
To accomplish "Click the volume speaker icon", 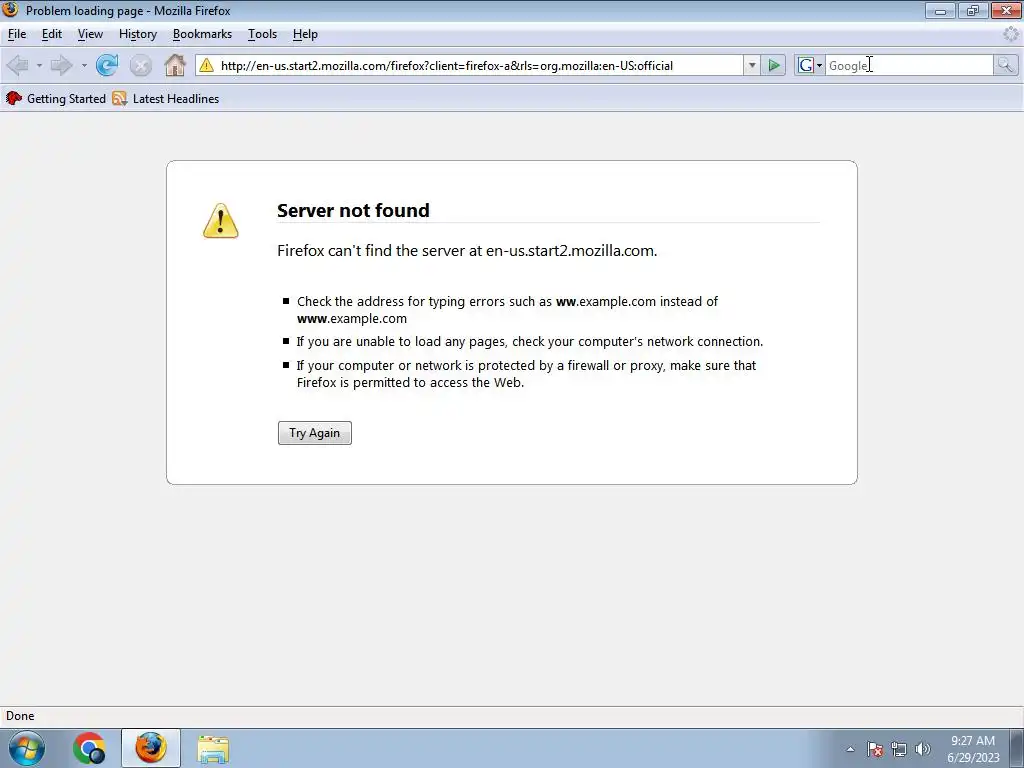I will (923, 749).
